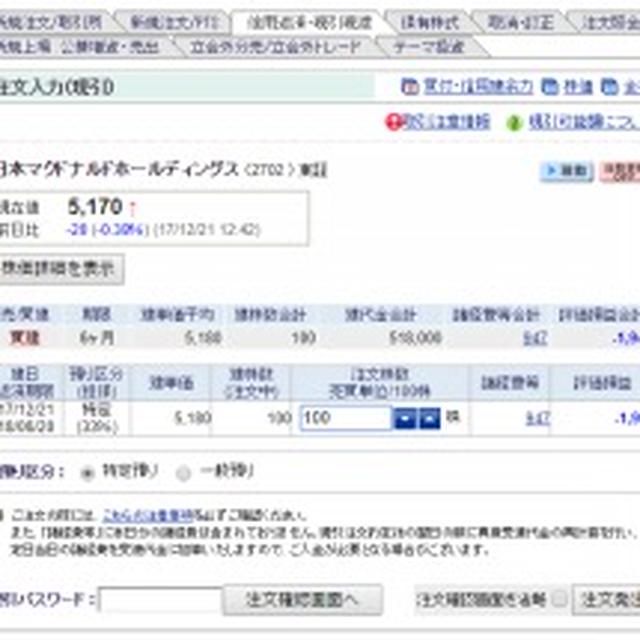Open the 立会外分売/立会外トレード tab

(276, 47)
